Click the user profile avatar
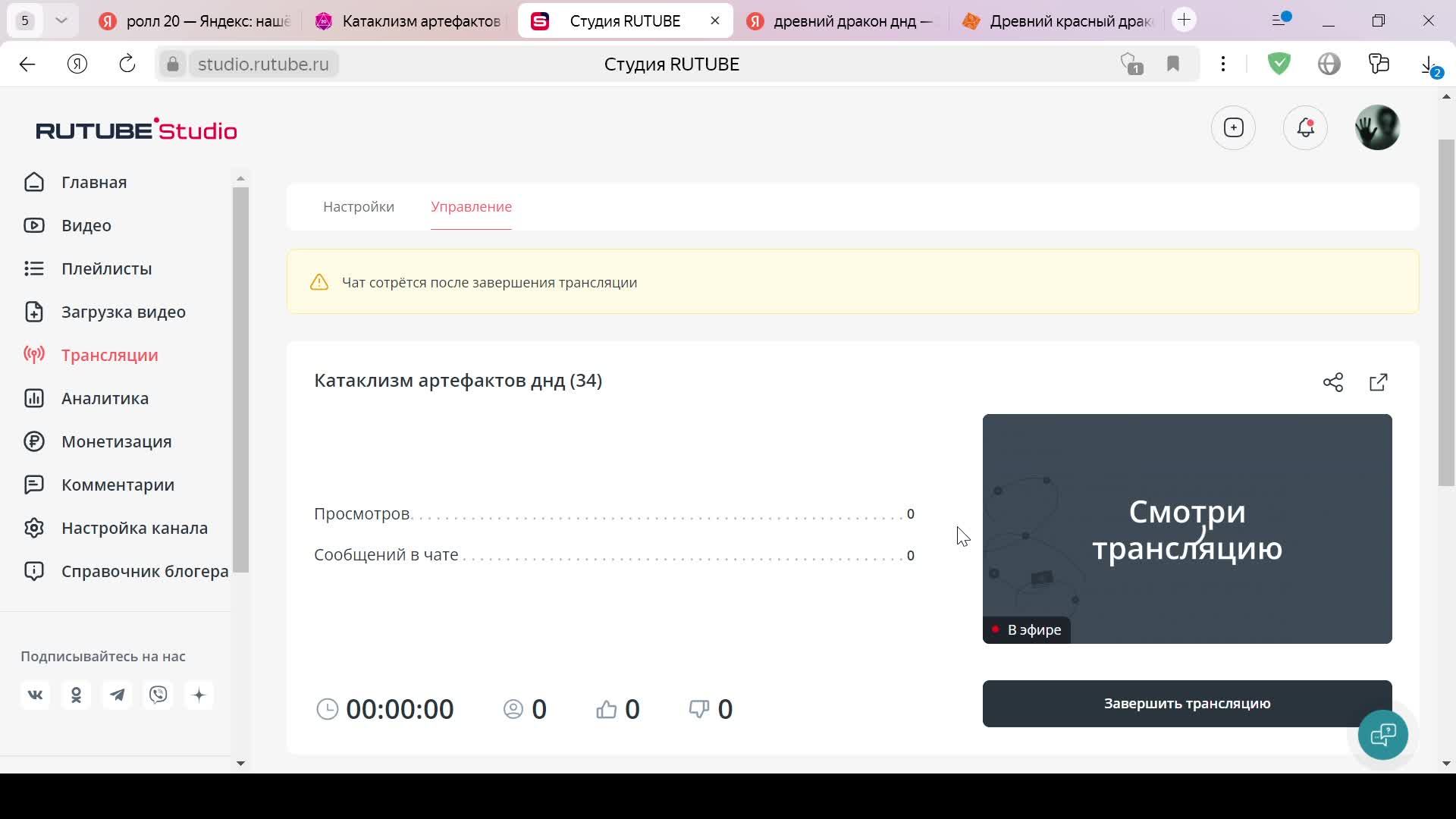The image size is (1456, 819). [1376, 127]
